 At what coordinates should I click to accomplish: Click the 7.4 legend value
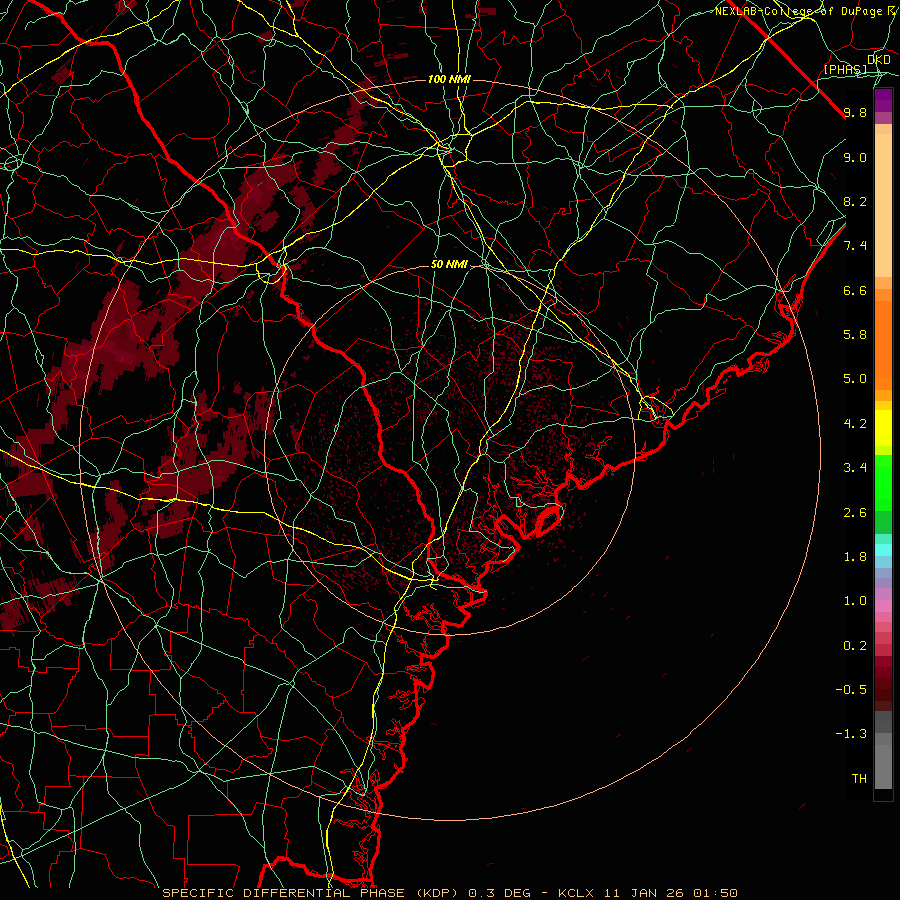[855, 246]
